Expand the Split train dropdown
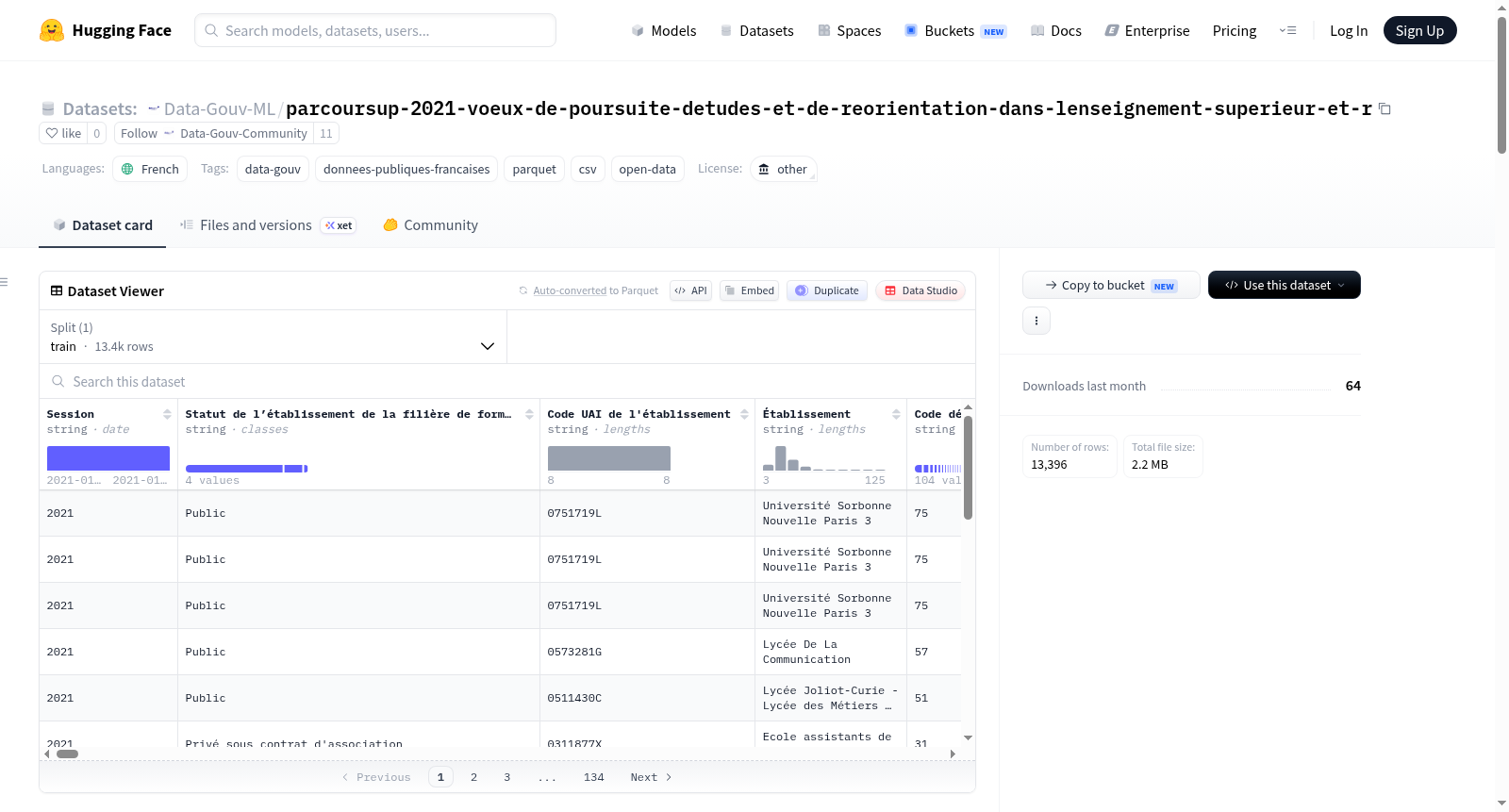 coord(273,337)
